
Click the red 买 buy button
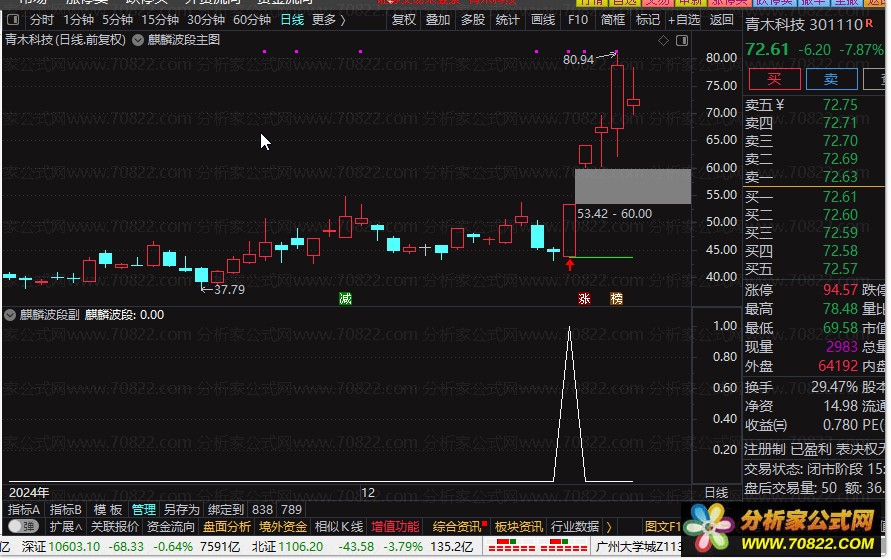[775, 79]
